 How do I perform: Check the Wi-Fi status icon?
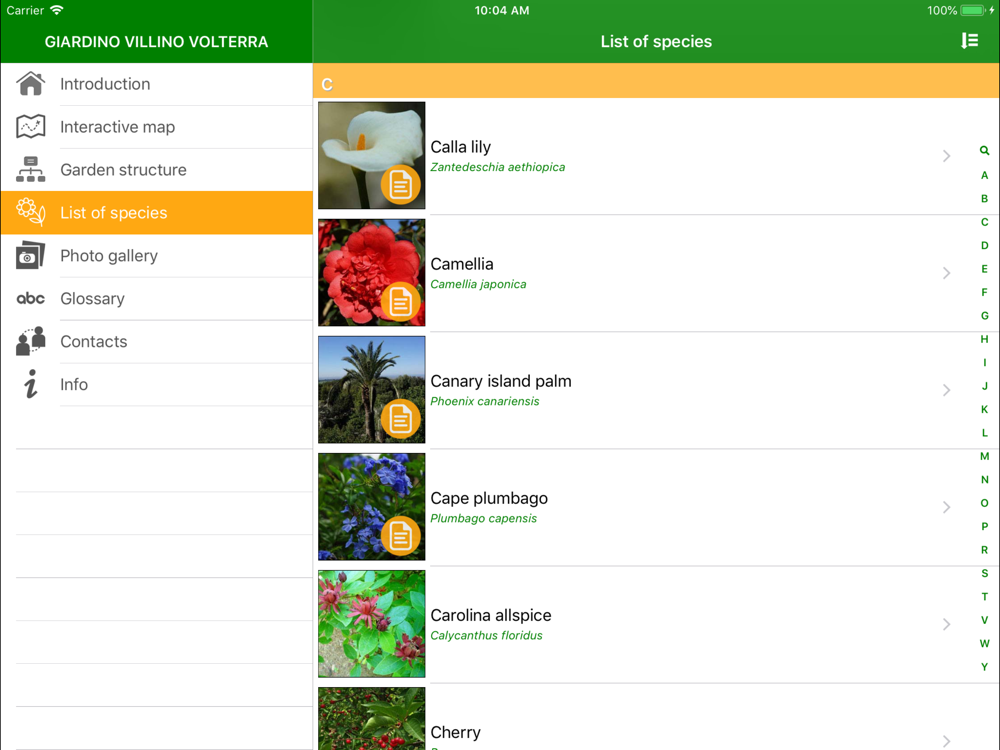point(57,10)
